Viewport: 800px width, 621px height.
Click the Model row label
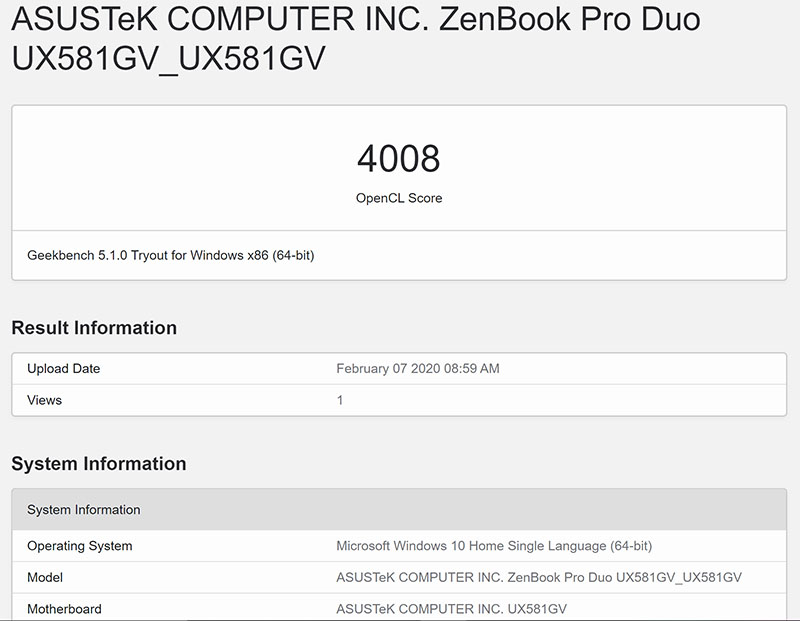[45, 577]
